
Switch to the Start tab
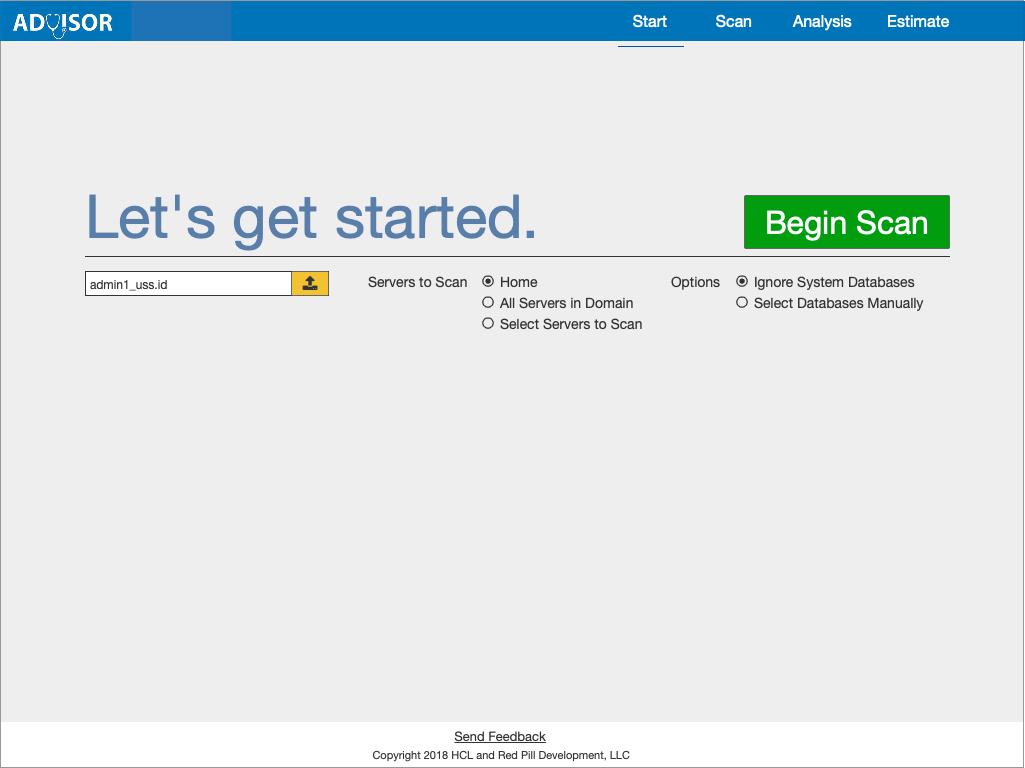[649, 21]
